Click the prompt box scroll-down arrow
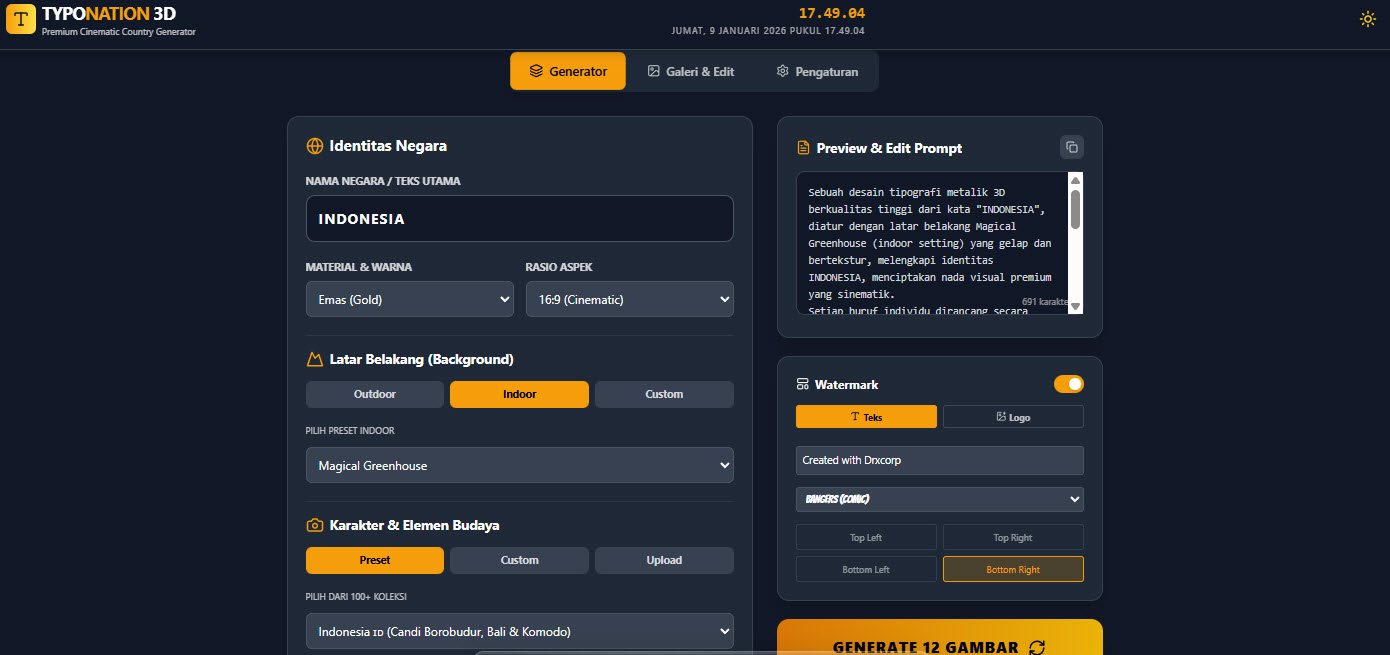 click(1075, 306)
